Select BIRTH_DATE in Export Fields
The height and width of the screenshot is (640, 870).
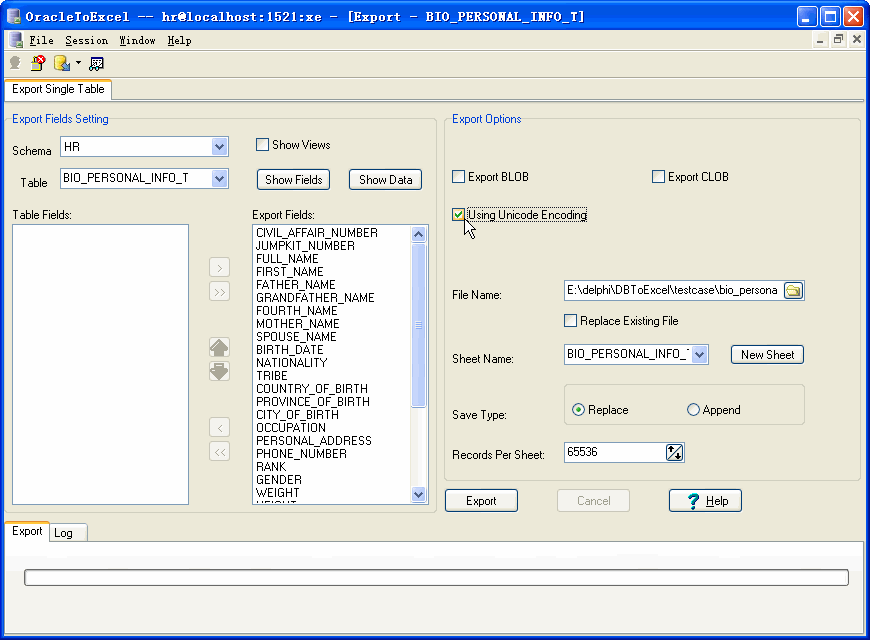pos(290,350)
